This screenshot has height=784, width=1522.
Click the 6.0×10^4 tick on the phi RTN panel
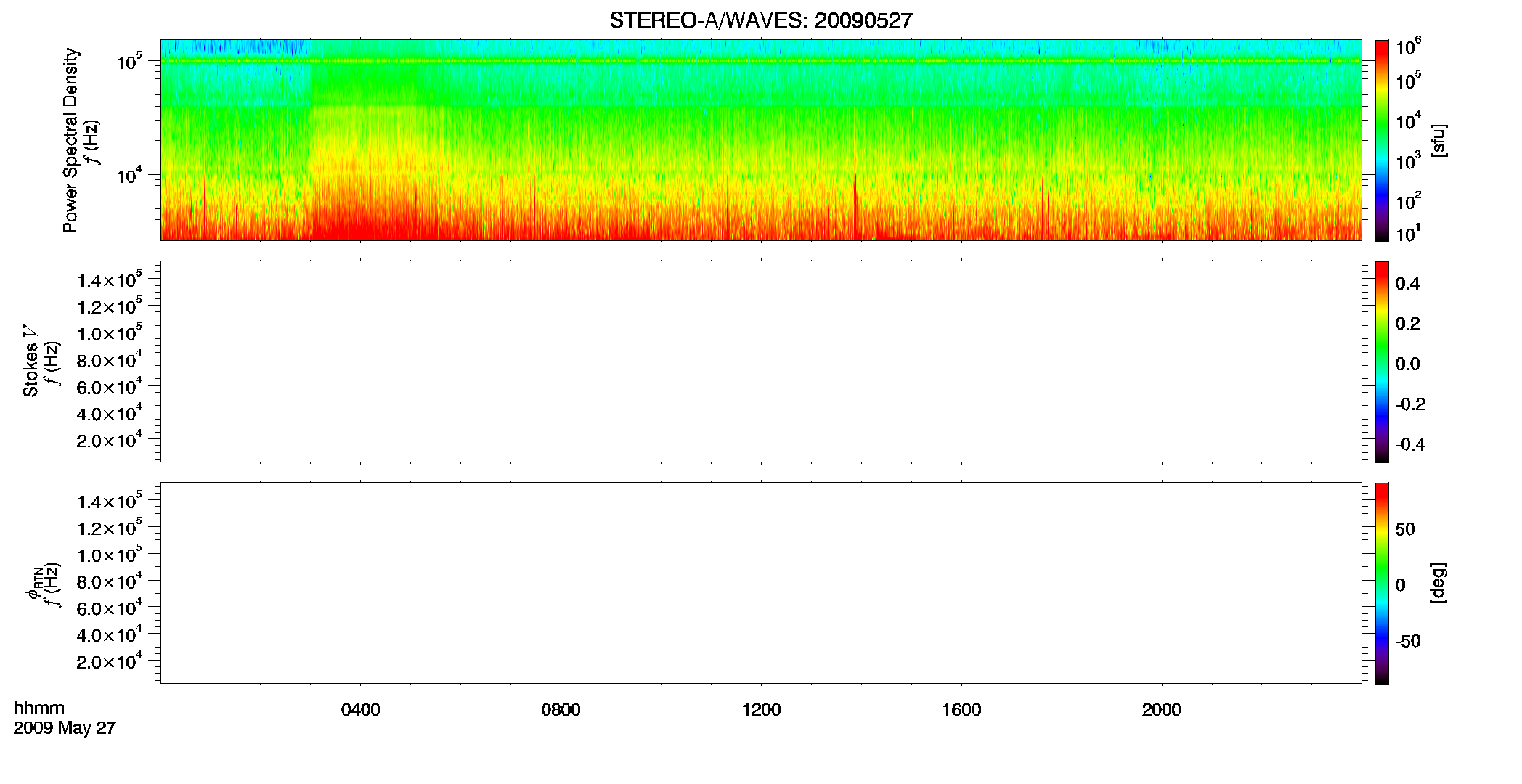pos(110,608)
